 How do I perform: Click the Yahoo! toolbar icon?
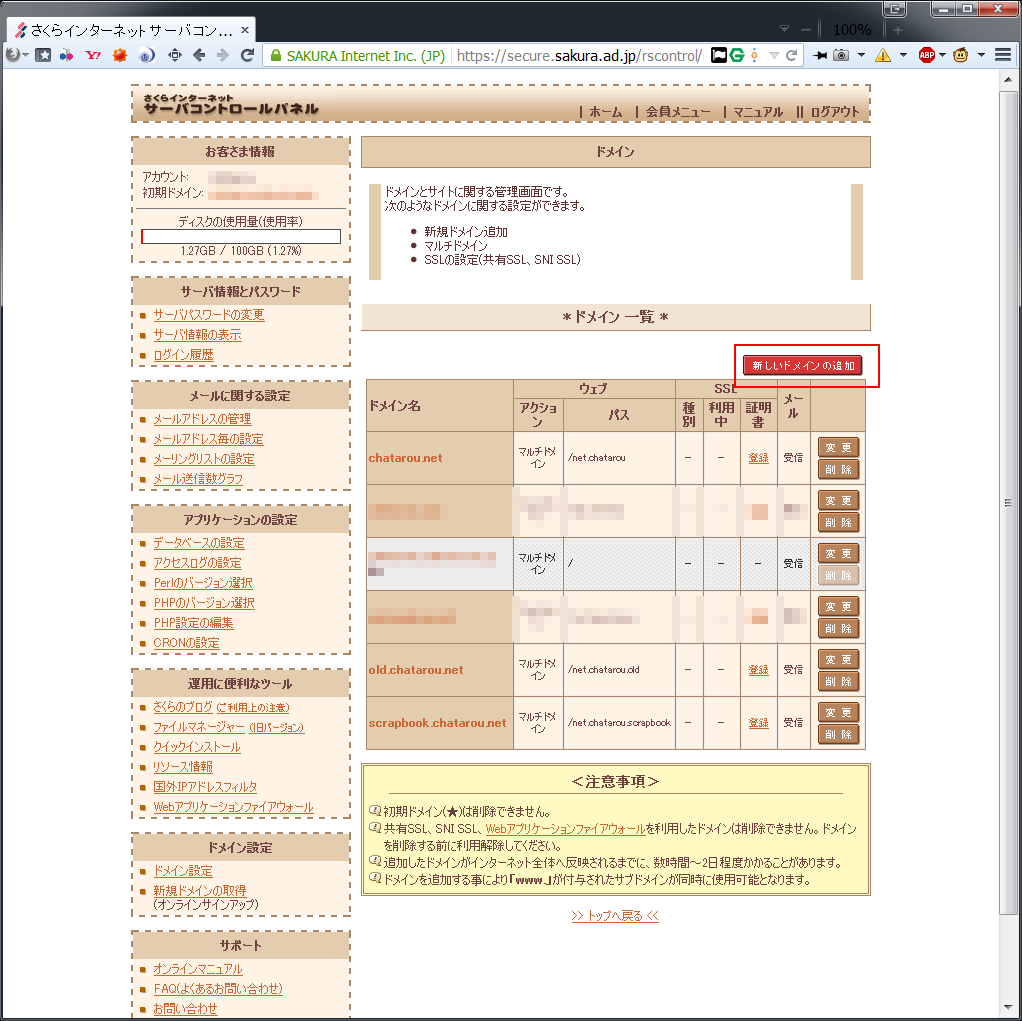pos(93,55)
